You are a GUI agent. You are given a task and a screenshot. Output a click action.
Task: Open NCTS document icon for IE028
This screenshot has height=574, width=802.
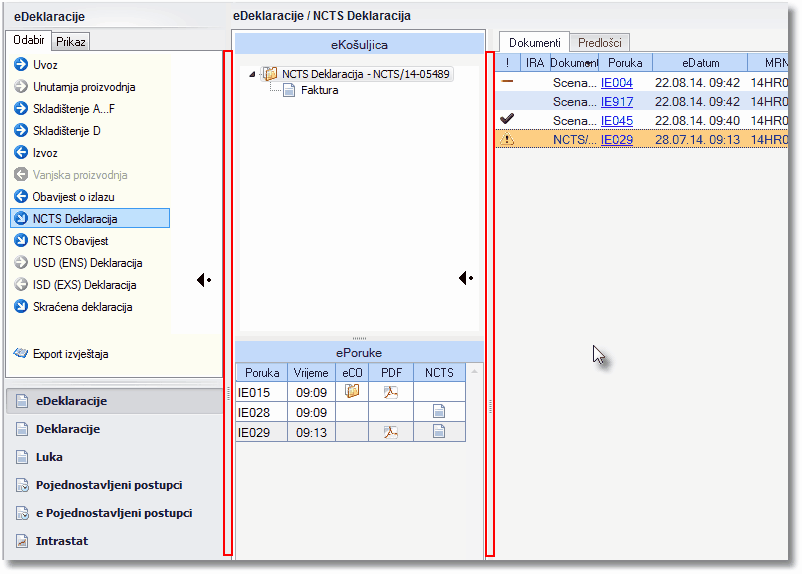(439, 411)
